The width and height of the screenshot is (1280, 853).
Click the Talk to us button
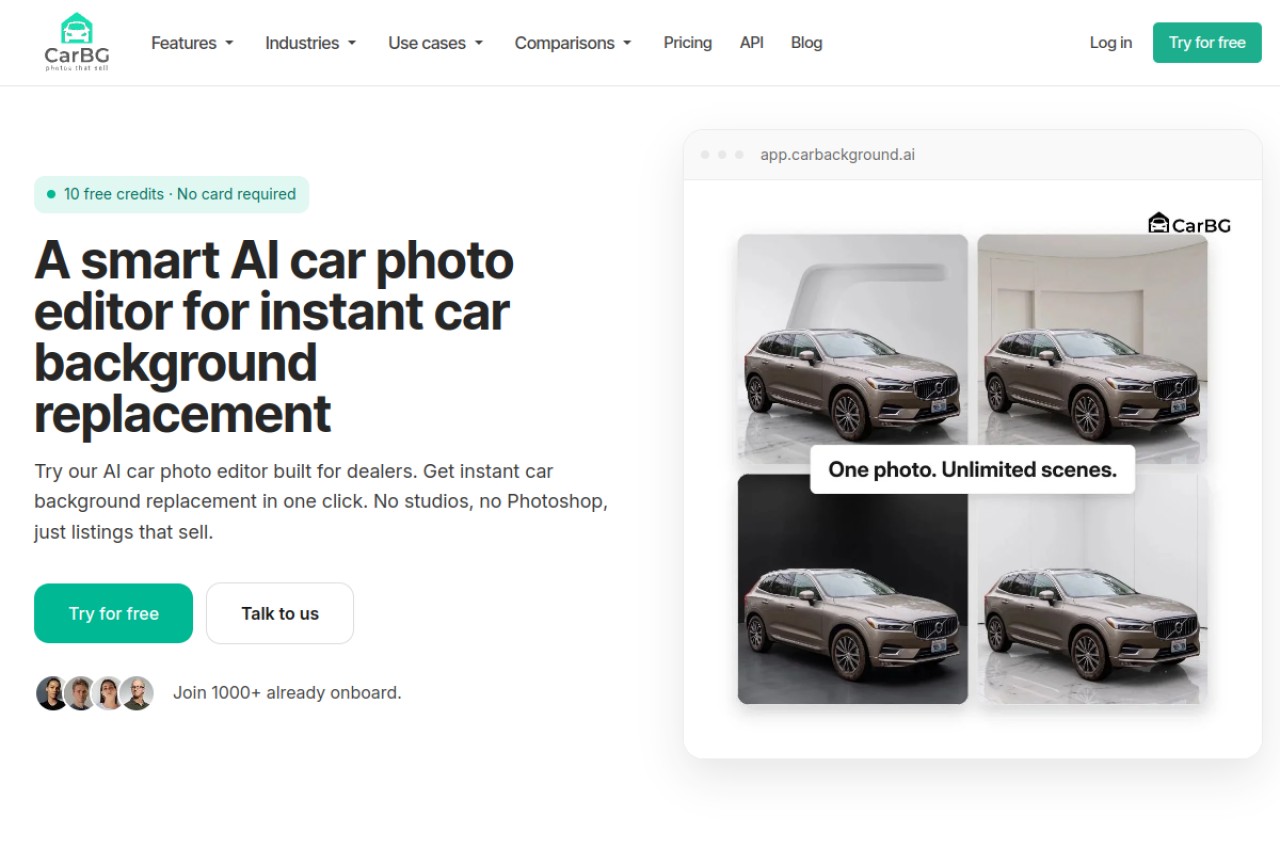click(x=280, y=613)
